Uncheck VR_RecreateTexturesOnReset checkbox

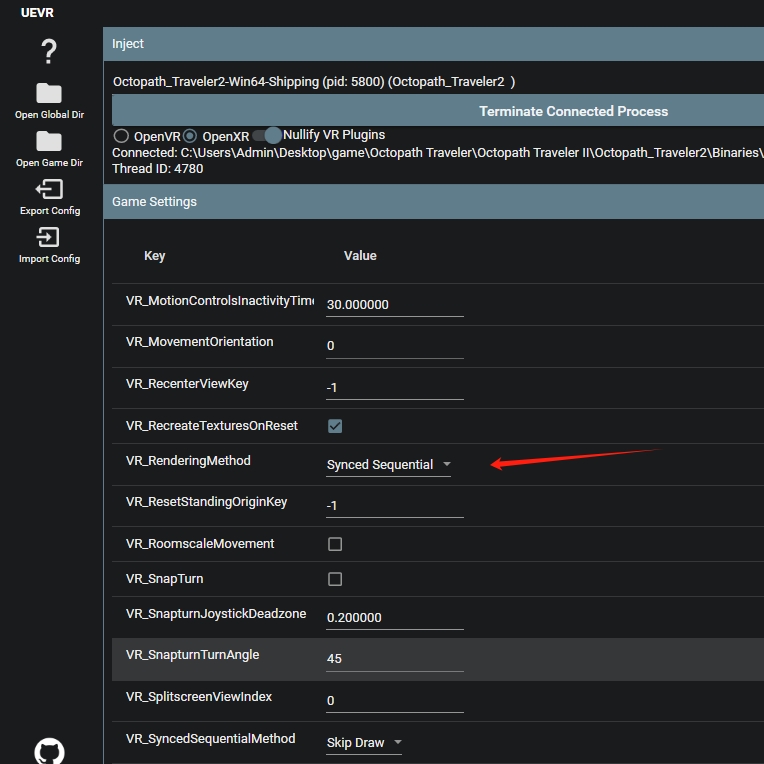pos(335,426)
